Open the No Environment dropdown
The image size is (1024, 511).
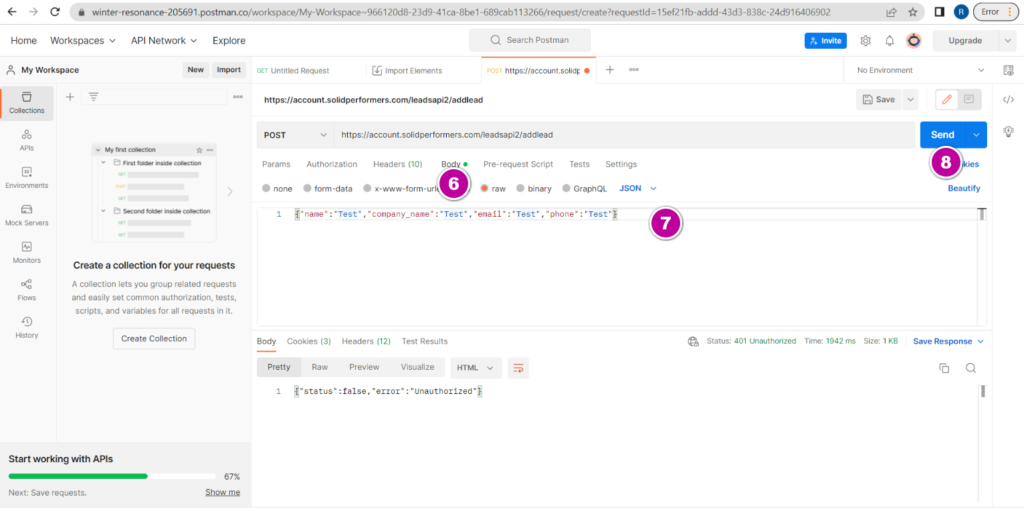[x=920, y=70]
